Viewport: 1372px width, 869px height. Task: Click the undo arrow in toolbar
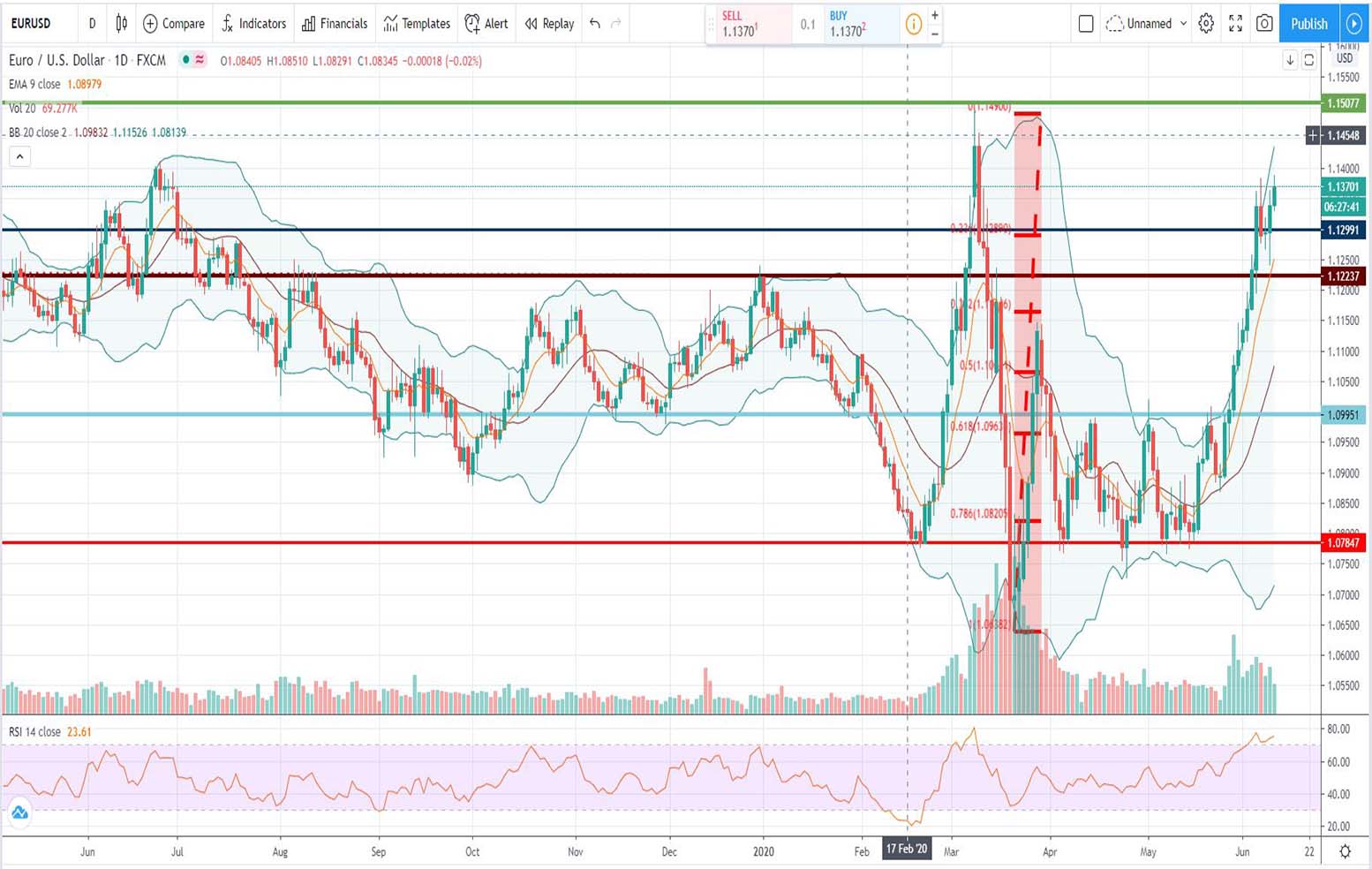[x=595, y=24]
